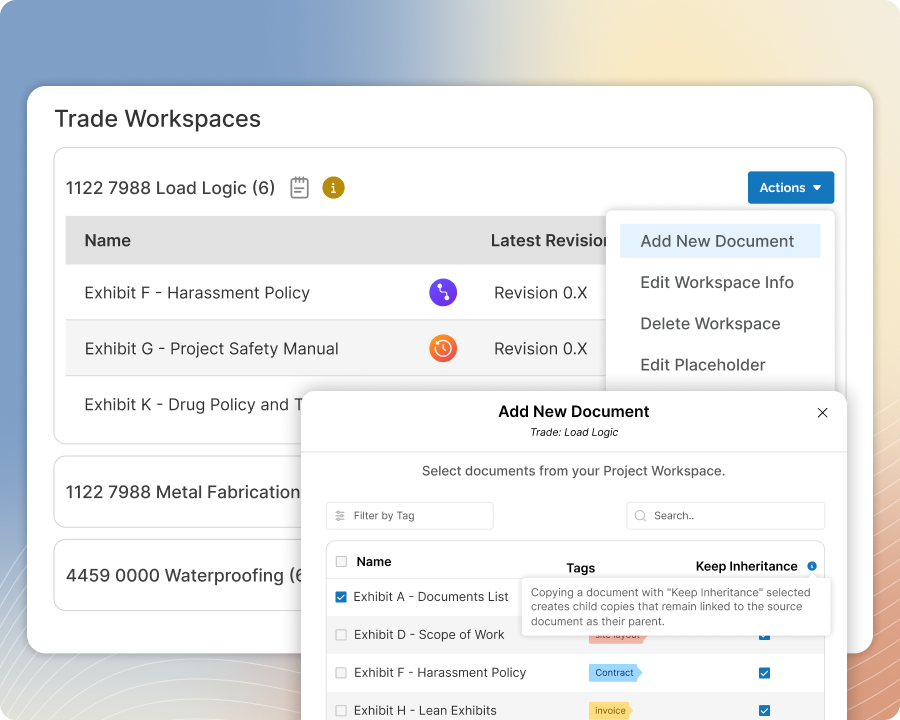Open Exhibit G - Project Safety Manual row

[x=211, y=349]
